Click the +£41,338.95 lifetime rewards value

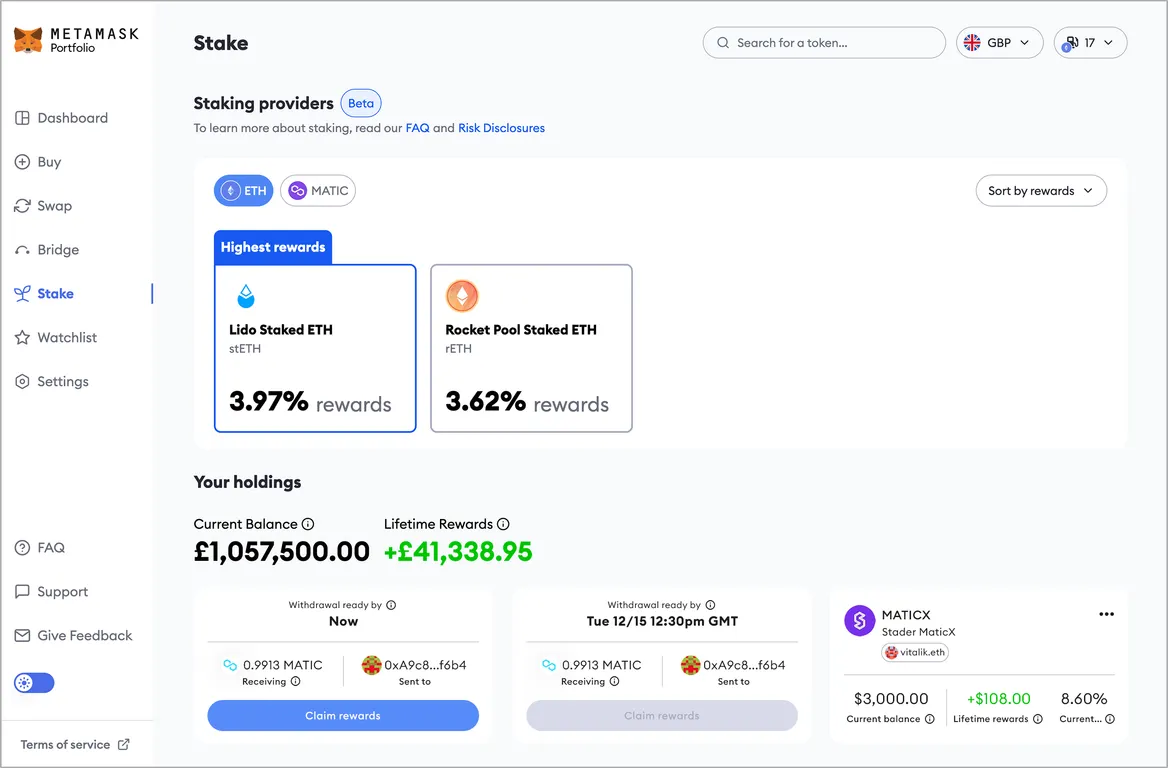[x=458, y=551]
